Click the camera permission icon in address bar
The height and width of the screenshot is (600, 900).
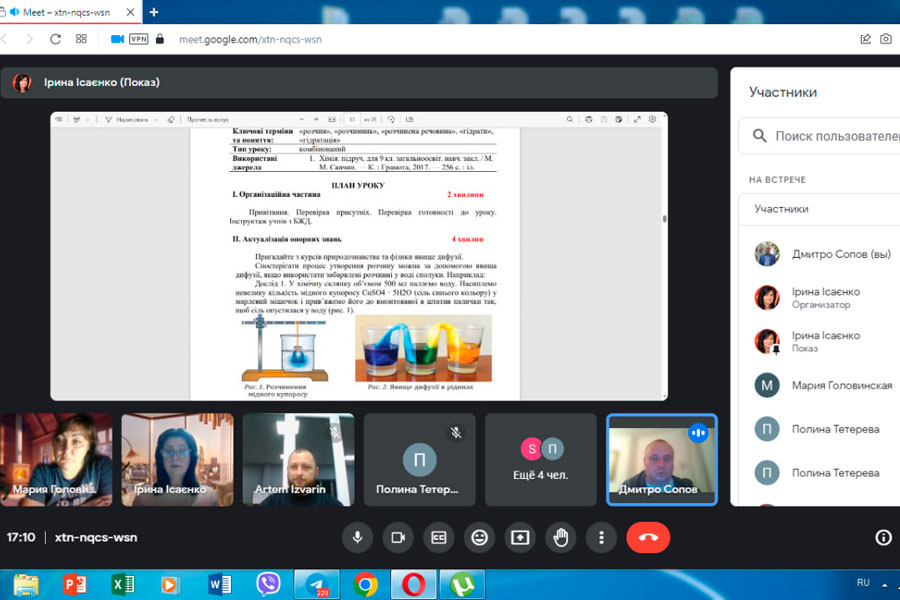[x=117, y=39]
